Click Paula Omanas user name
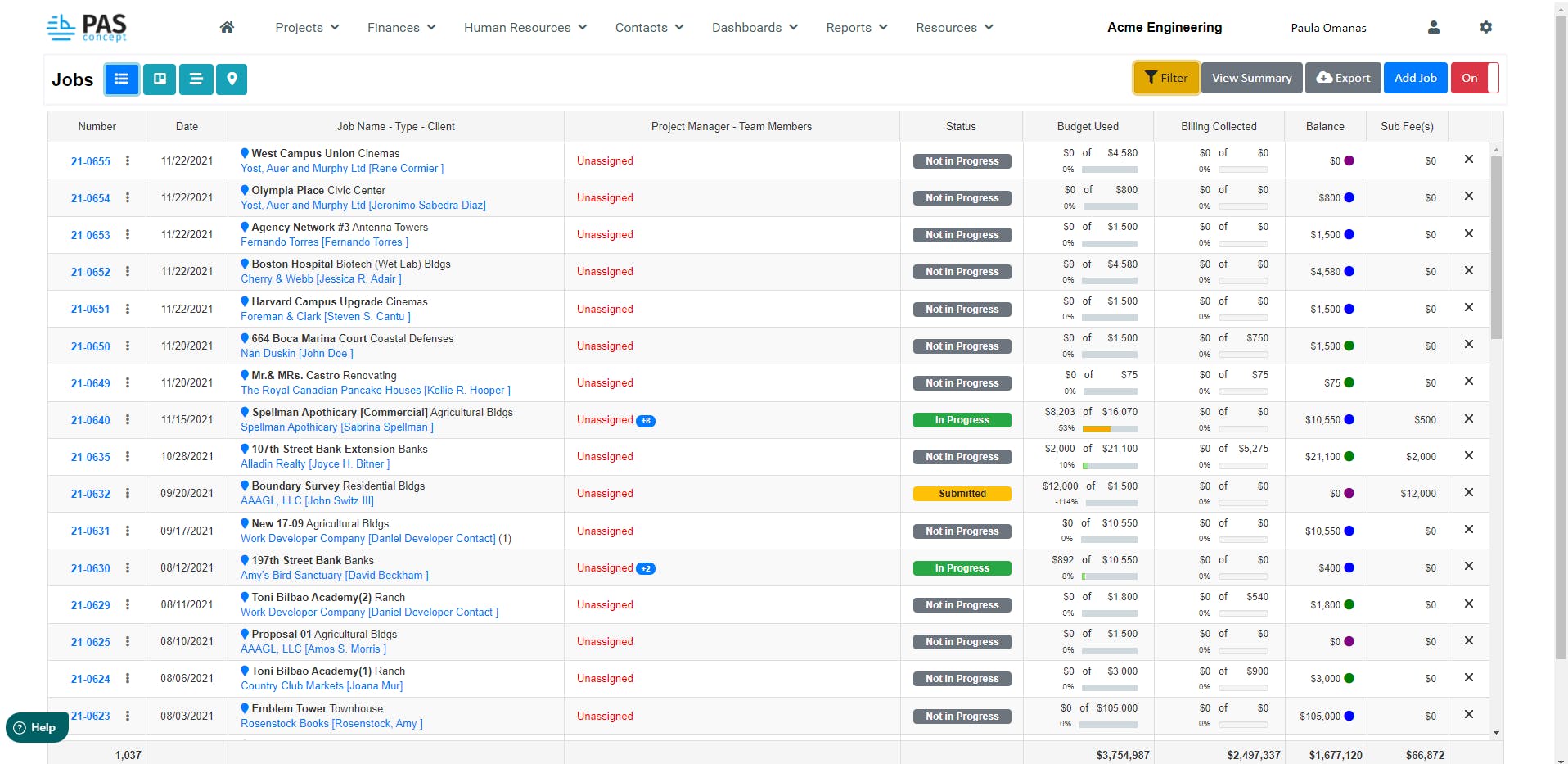The image size is (1568, 764). coord(1328,28)
